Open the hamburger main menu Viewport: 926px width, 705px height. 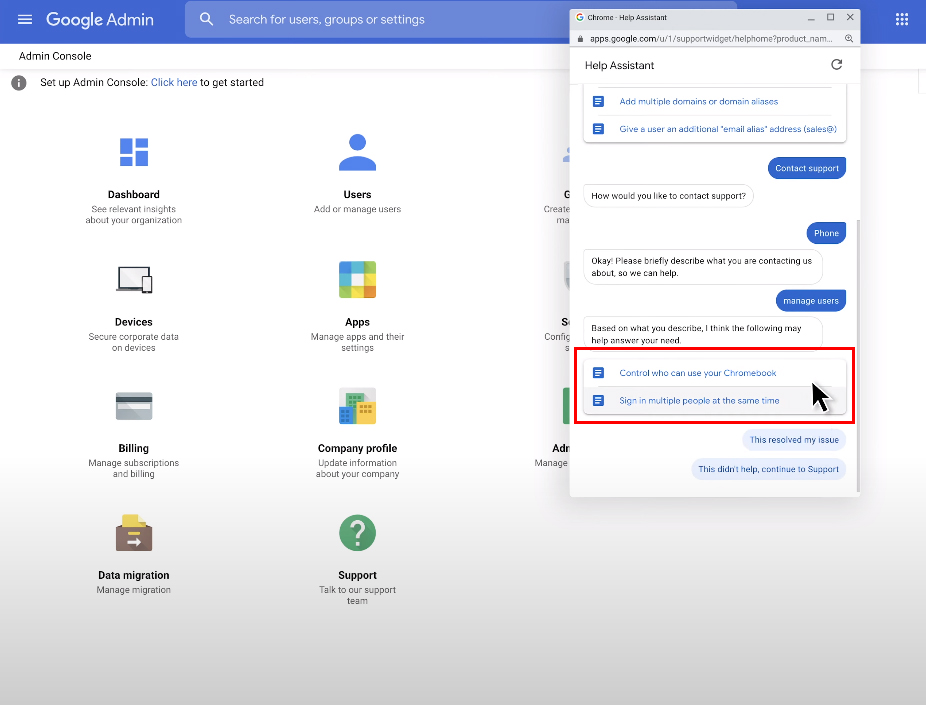click(25, 19)
